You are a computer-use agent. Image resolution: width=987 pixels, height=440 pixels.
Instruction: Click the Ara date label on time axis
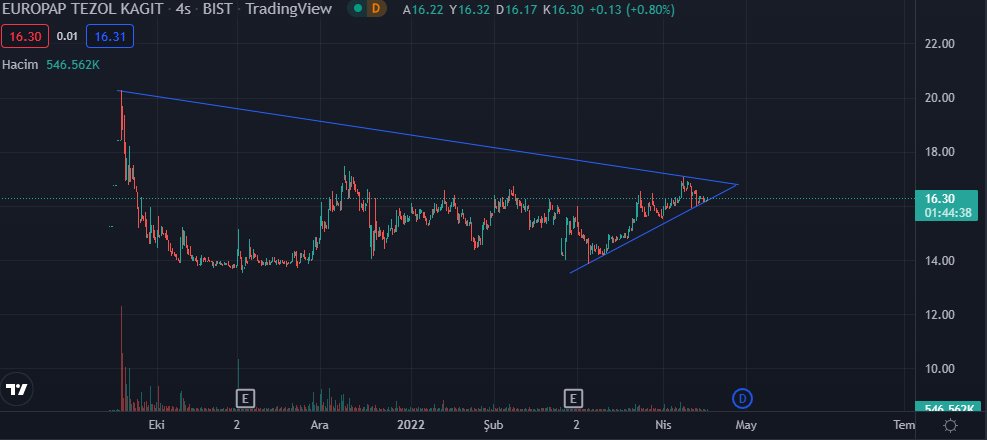[x=320, y=425]
